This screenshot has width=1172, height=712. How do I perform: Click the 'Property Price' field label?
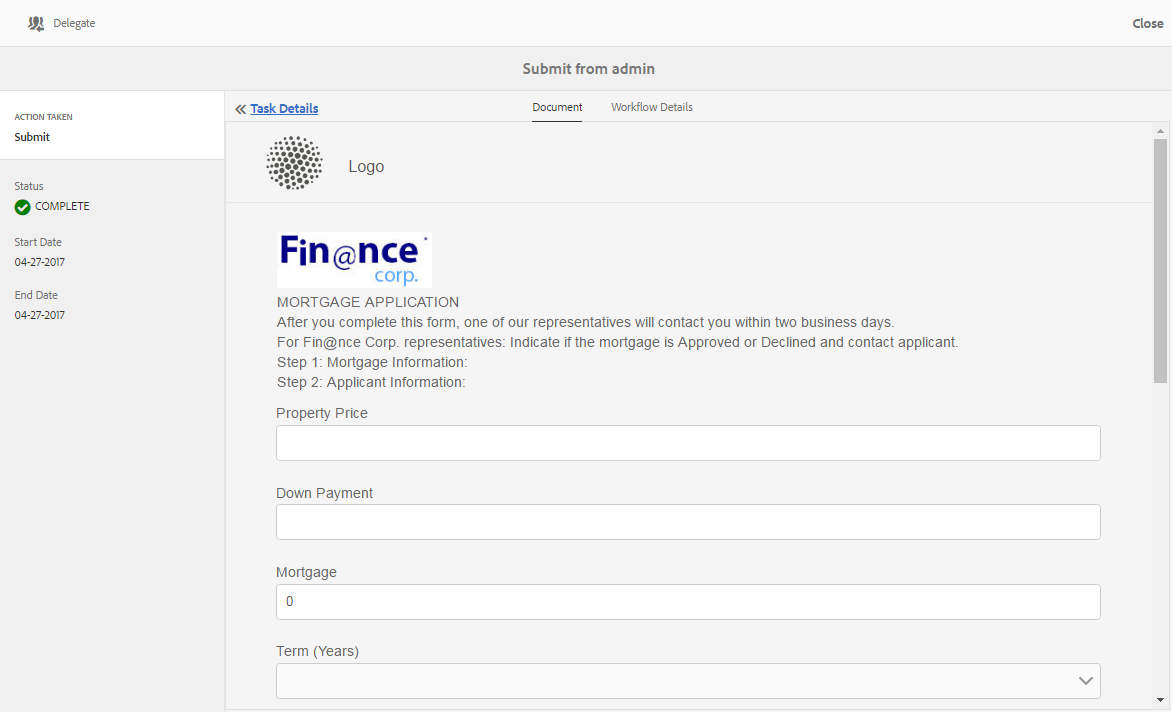(321, 413)
